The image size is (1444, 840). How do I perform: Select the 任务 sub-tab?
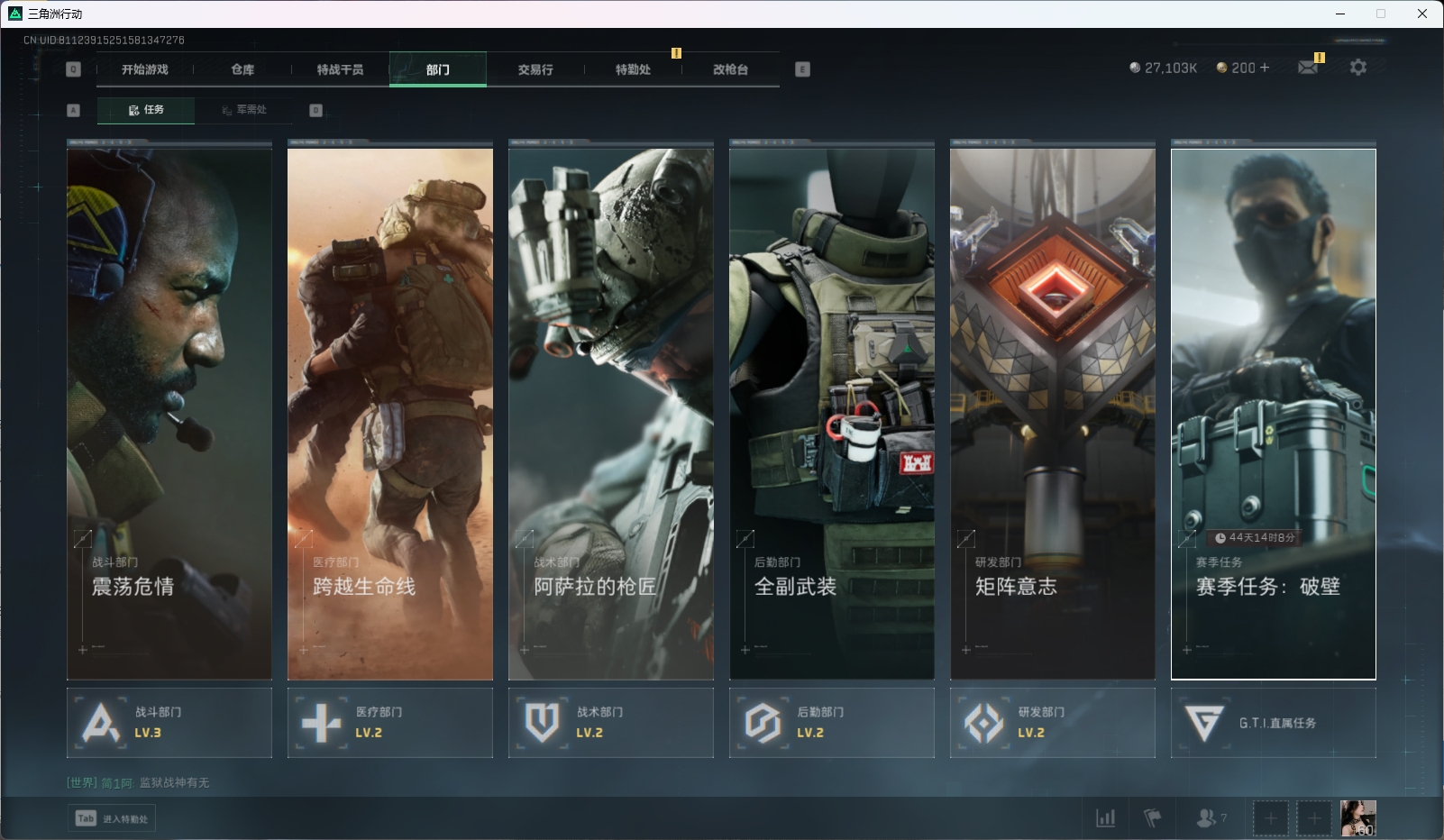click(146, 110)
